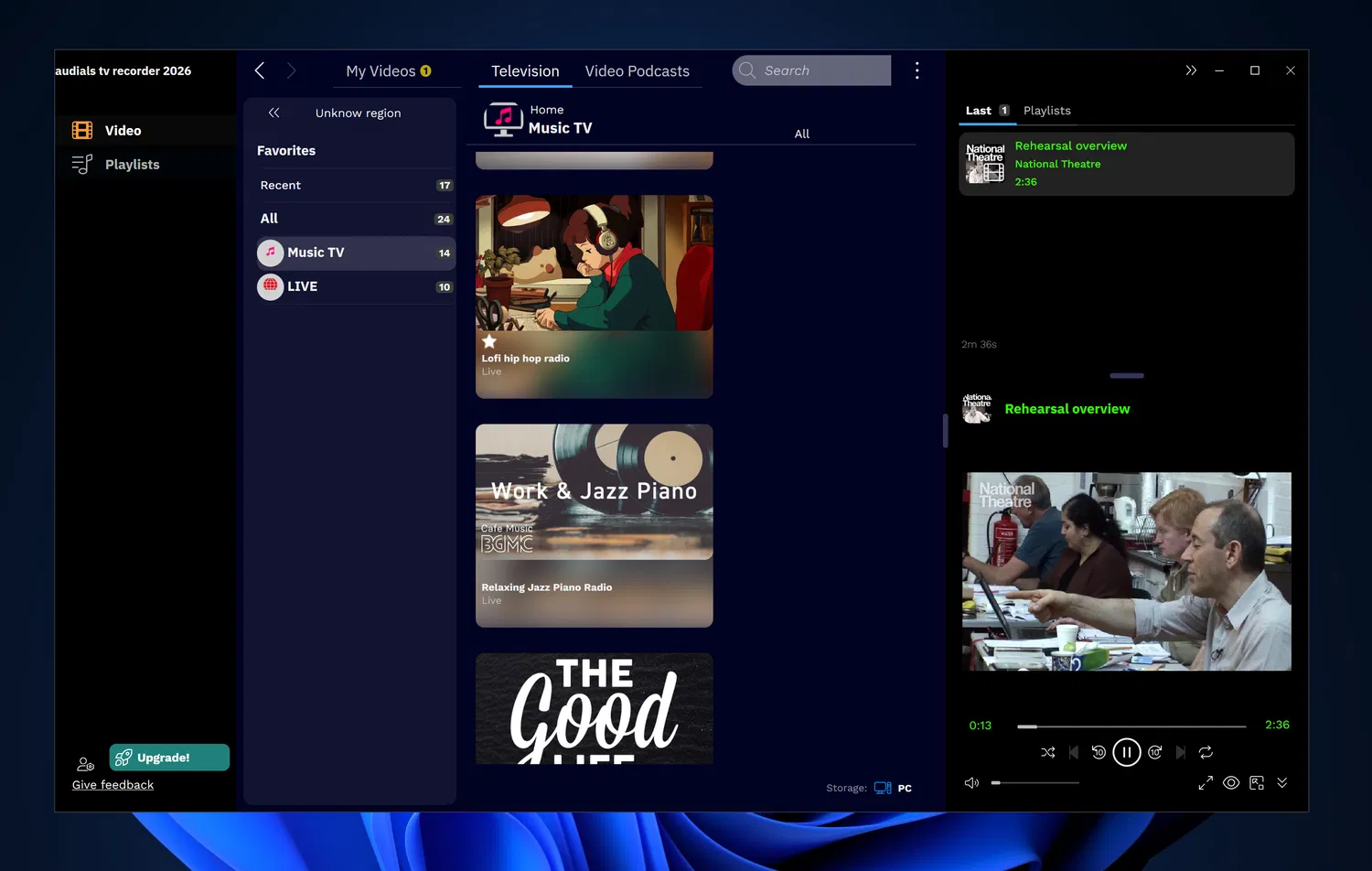Viewport: 1372px width, 871px height.
Task: Toggle shuffle playback
Action: pyautogui.click(x=1048, y=752)
